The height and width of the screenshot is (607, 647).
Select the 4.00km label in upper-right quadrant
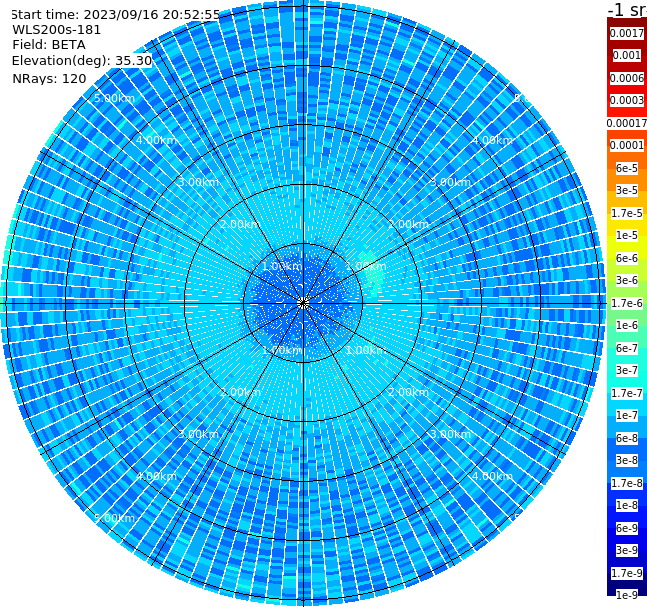(492, 140)
